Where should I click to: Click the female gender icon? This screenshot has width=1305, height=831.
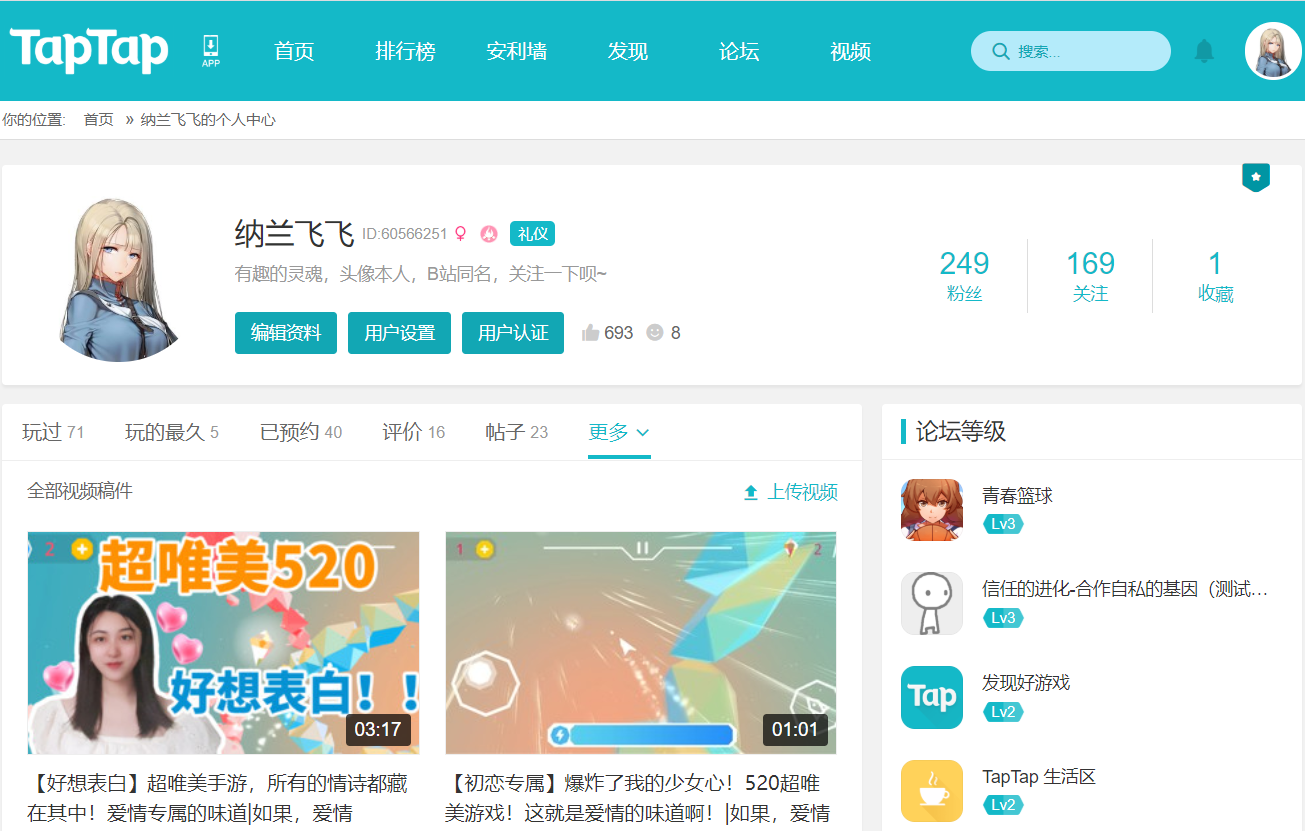(x=460, y=233)
